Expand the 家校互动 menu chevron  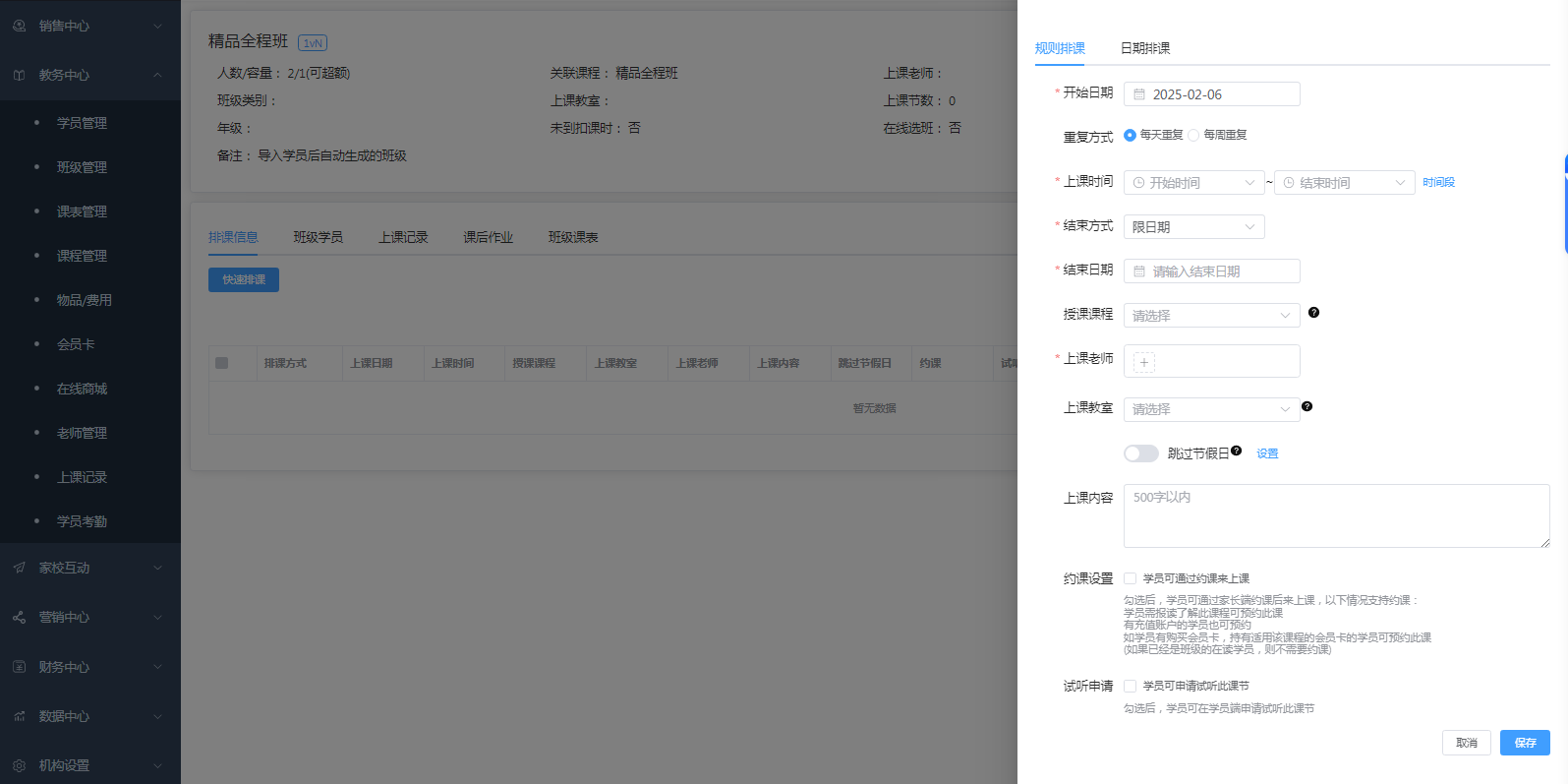pos(157,568)
